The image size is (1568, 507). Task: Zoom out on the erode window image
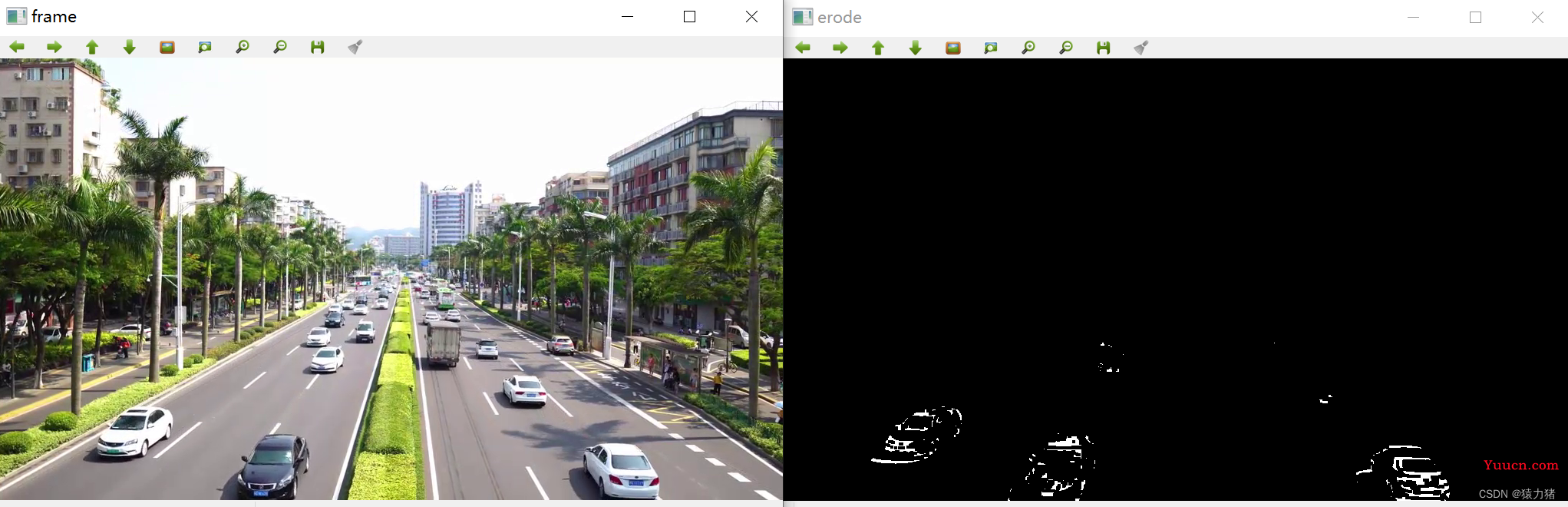pos(1066,48)
